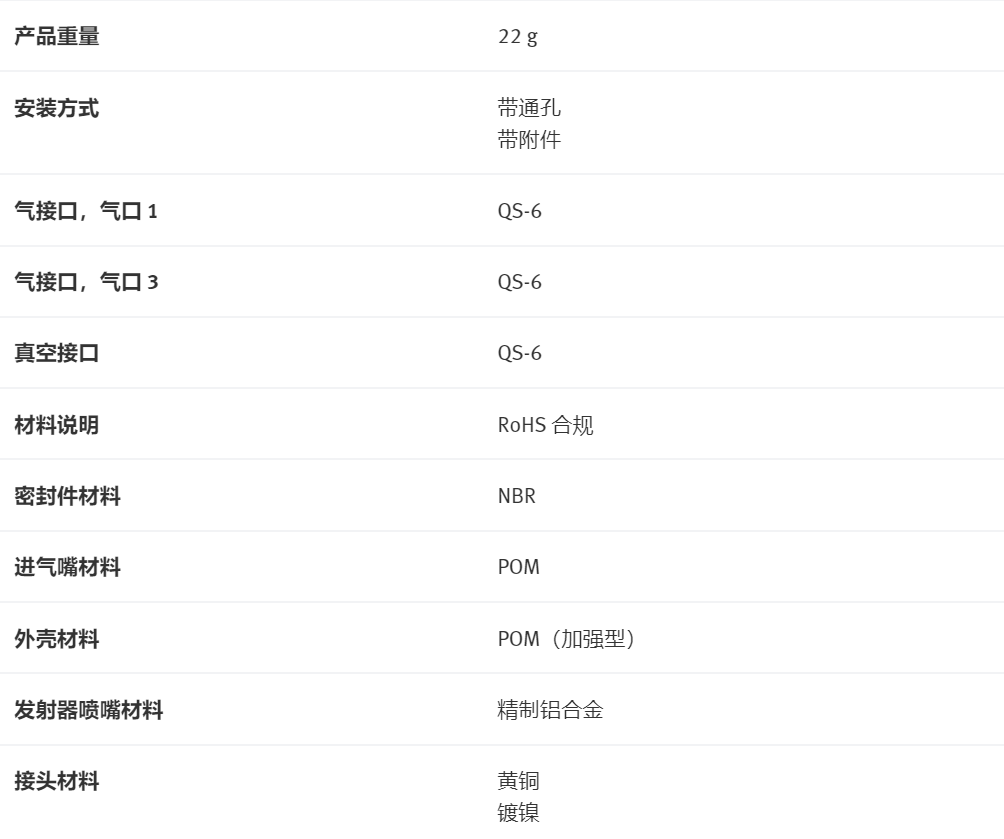Click the 外壳材料 label
1004x839 pixels.
[57, 640]
